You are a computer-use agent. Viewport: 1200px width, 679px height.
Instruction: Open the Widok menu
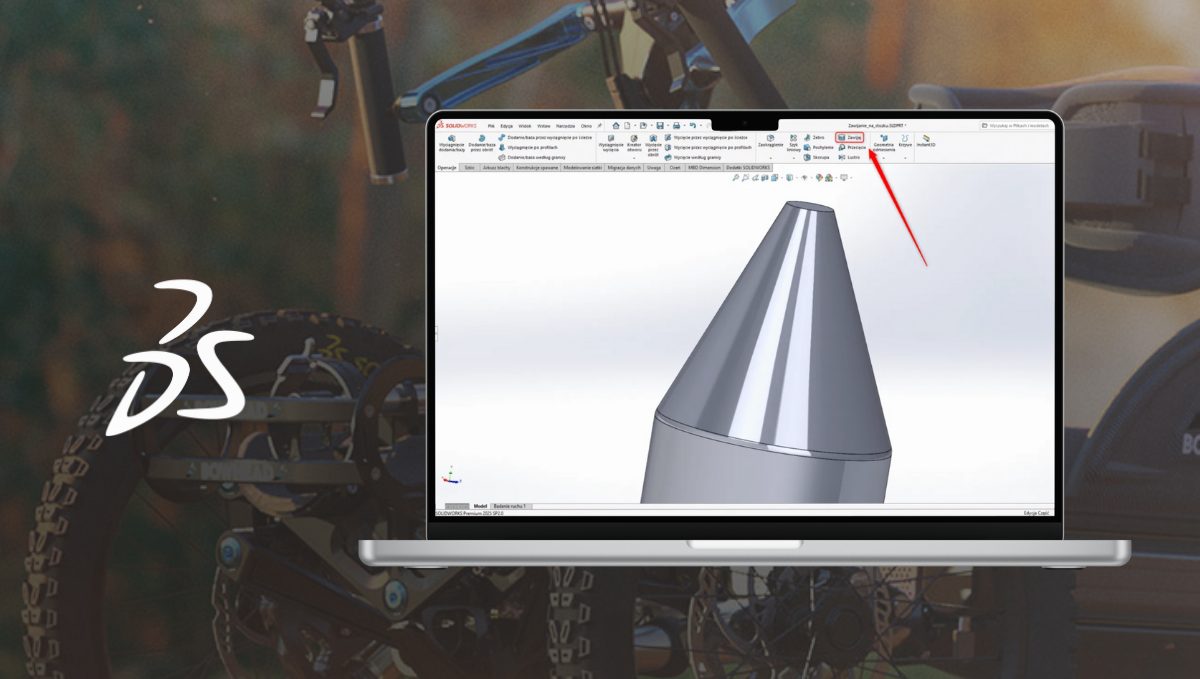(525, 126)
